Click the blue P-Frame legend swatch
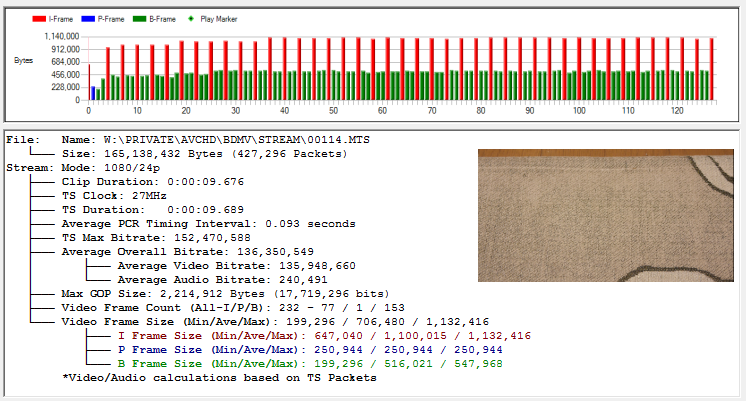Viewport: 746px width, 401px height. click(x=88, y=18)
